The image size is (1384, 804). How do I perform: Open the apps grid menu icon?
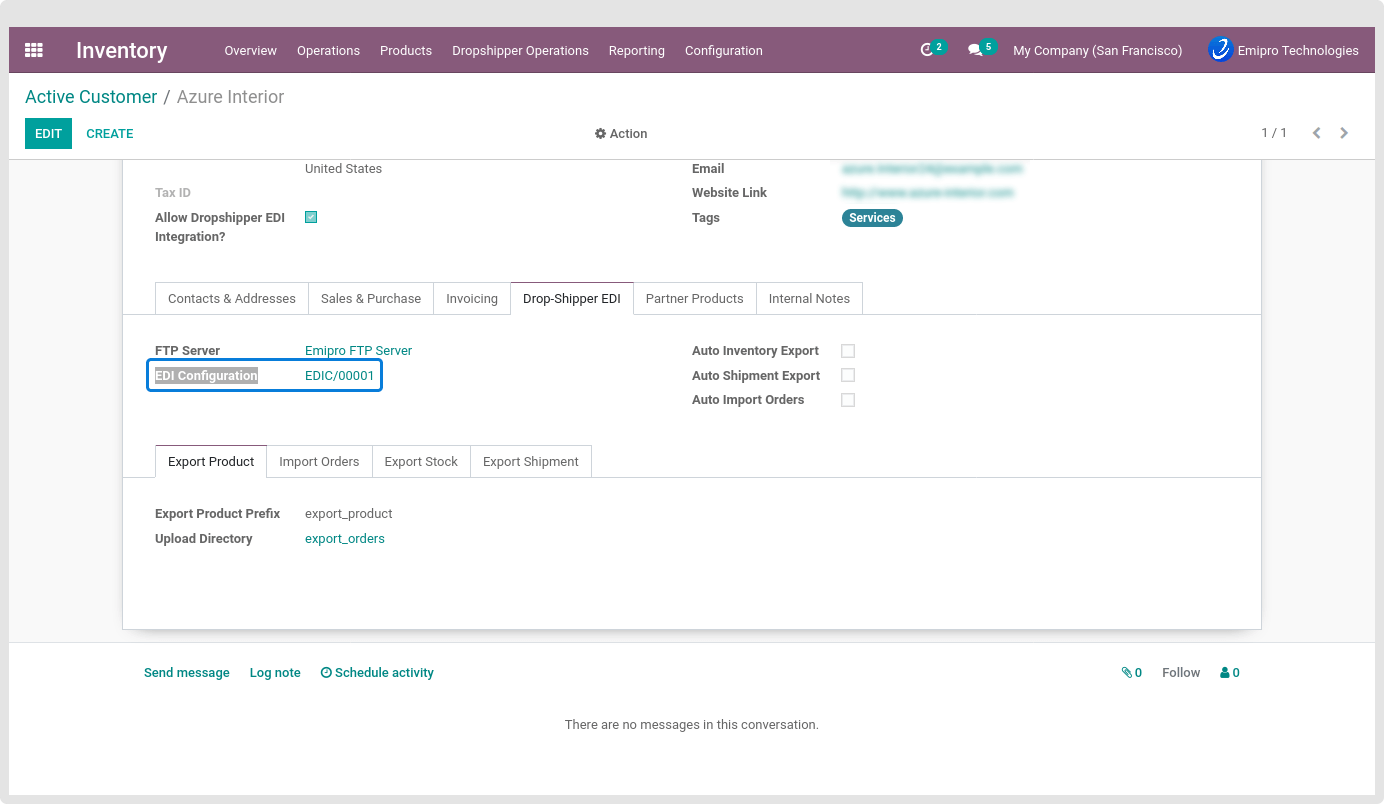(34, 50)
